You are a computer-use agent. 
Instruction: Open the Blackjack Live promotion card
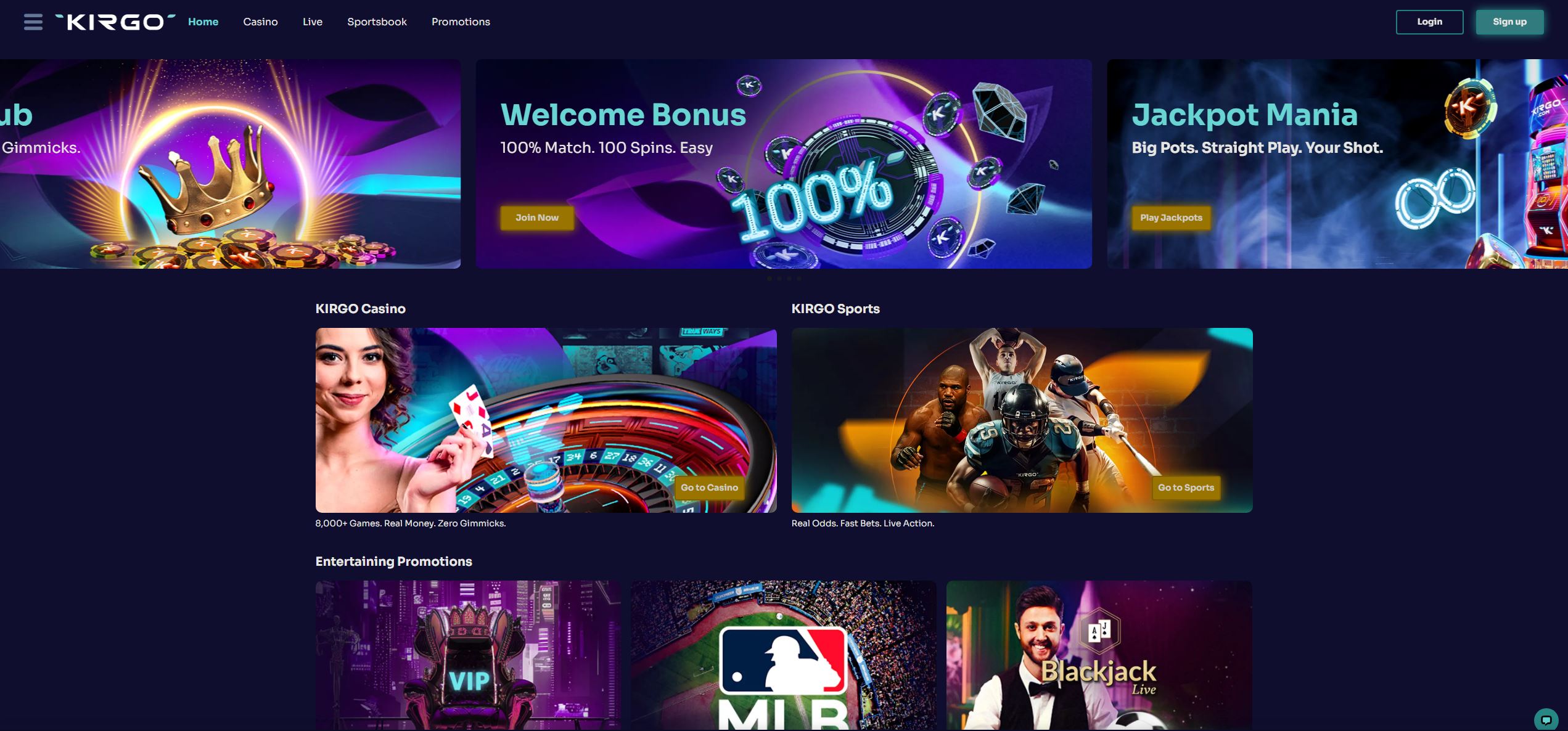pyautogui.click(x=1099, y=655)
